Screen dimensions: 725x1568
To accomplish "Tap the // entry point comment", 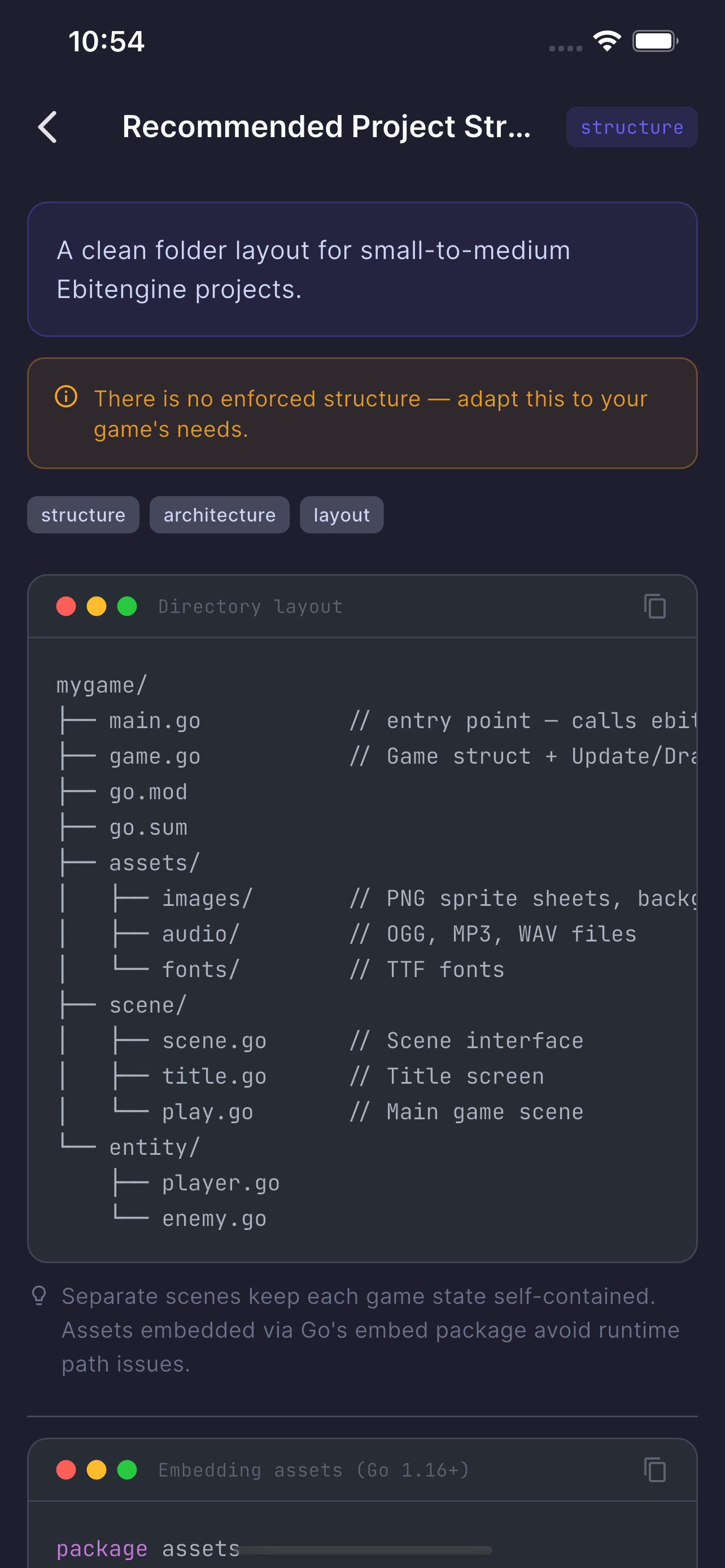I will [x=523, y=721].
